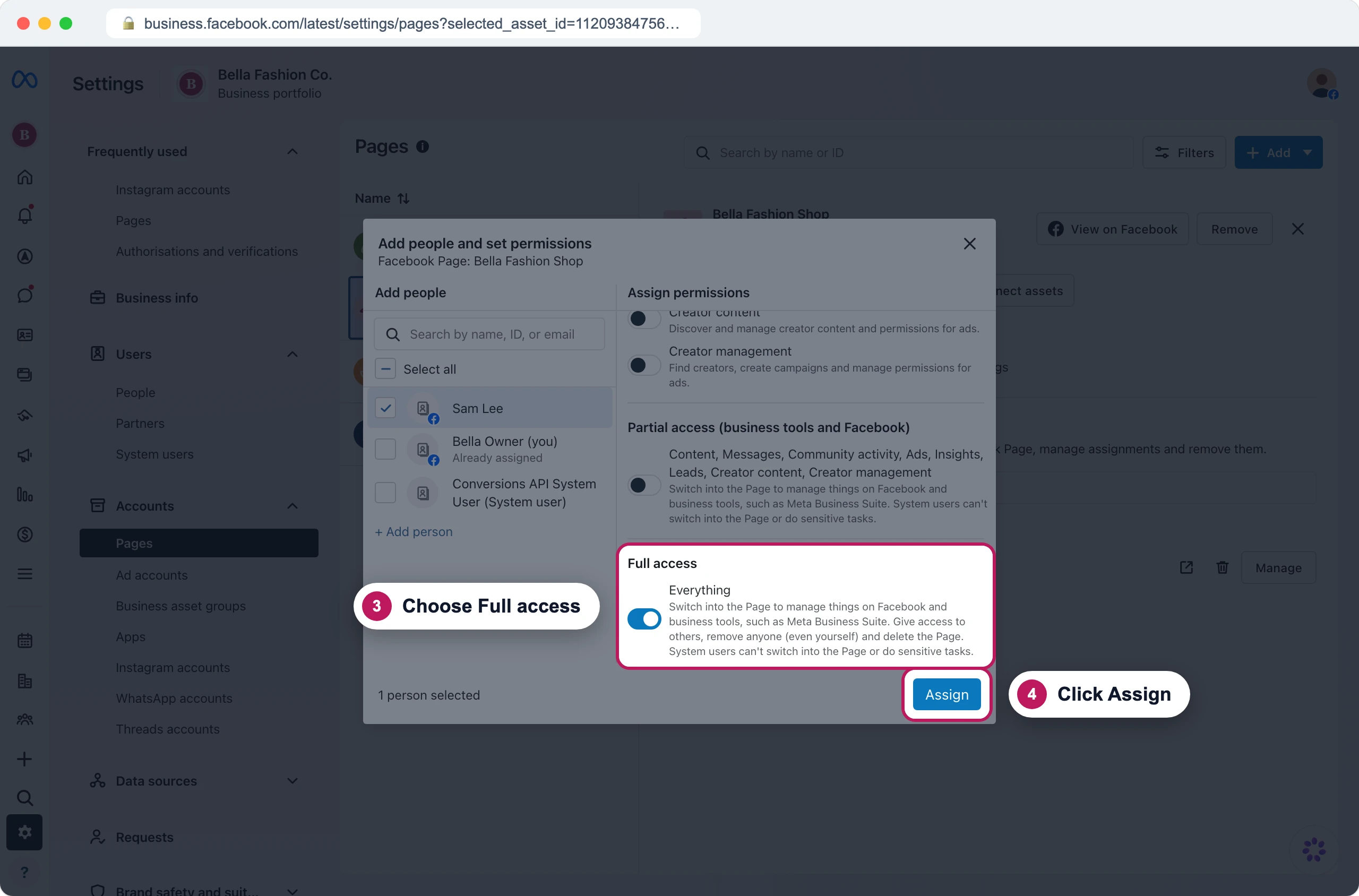Sort pages by the Name arrows icon
The height and width of the screenshot is (896, 1359).
403,199
